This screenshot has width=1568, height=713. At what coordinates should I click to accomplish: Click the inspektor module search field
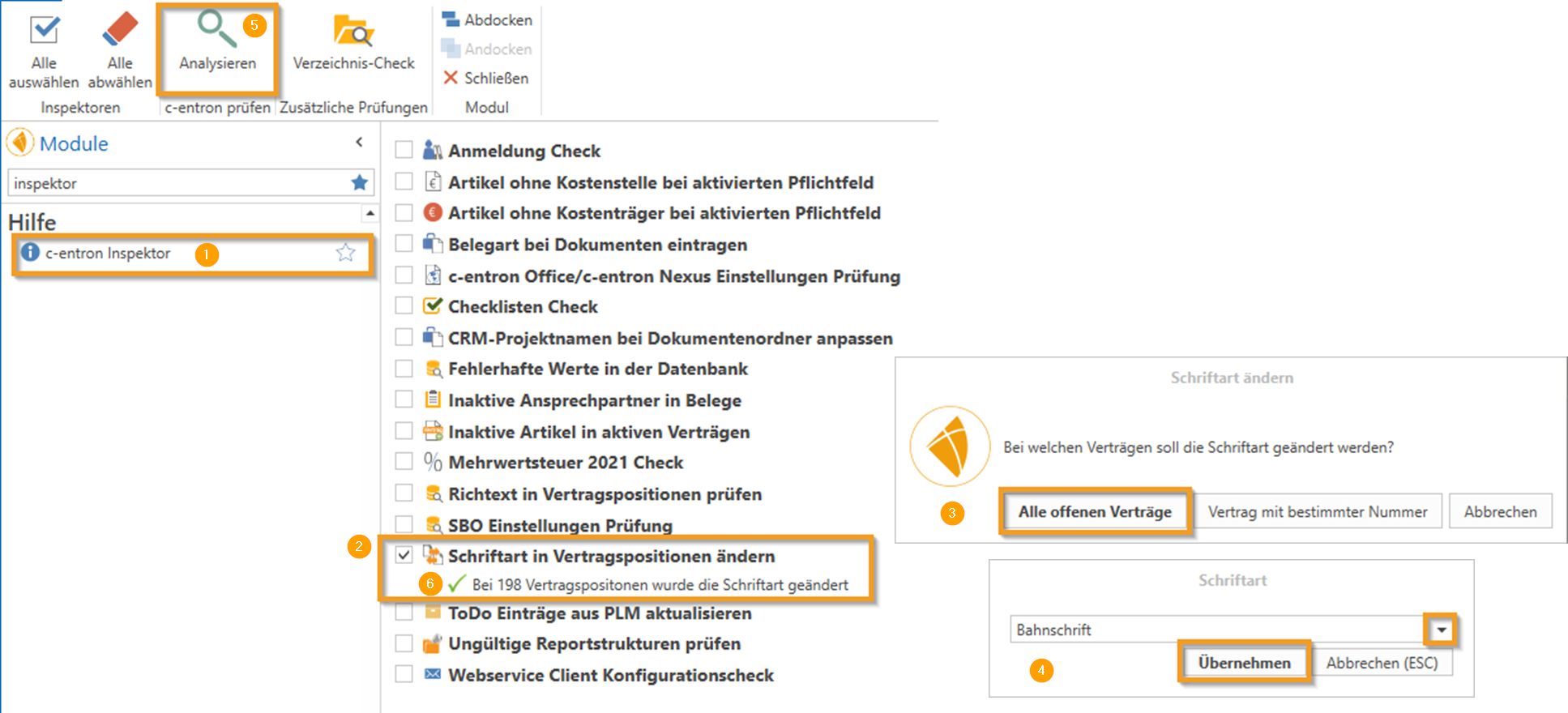(178, 183)
